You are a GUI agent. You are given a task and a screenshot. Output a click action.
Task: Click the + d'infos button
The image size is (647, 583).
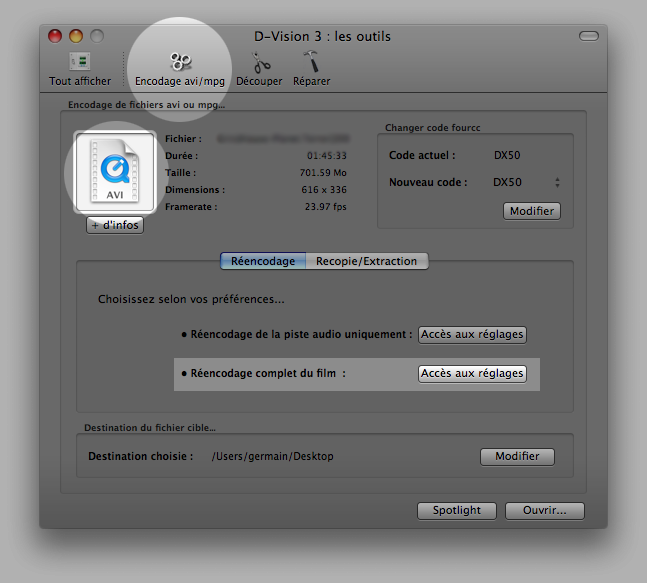(x=115, y=225)
